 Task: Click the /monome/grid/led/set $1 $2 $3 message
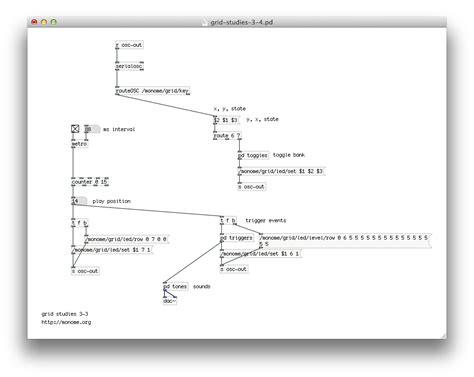[x=281, y=171]
